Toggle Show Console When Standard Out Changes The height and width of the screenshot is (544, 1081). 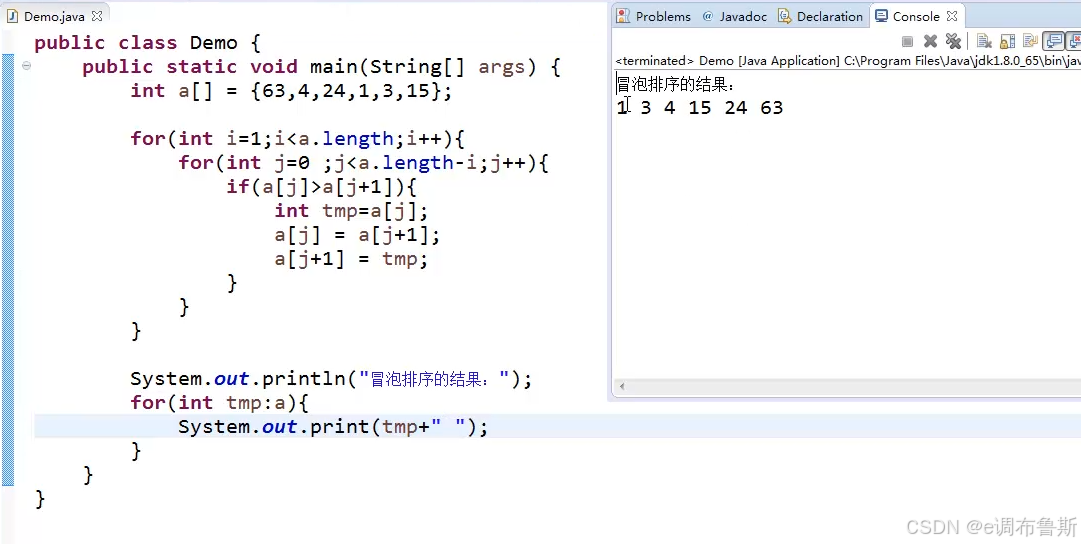[x=1053, y=41]
